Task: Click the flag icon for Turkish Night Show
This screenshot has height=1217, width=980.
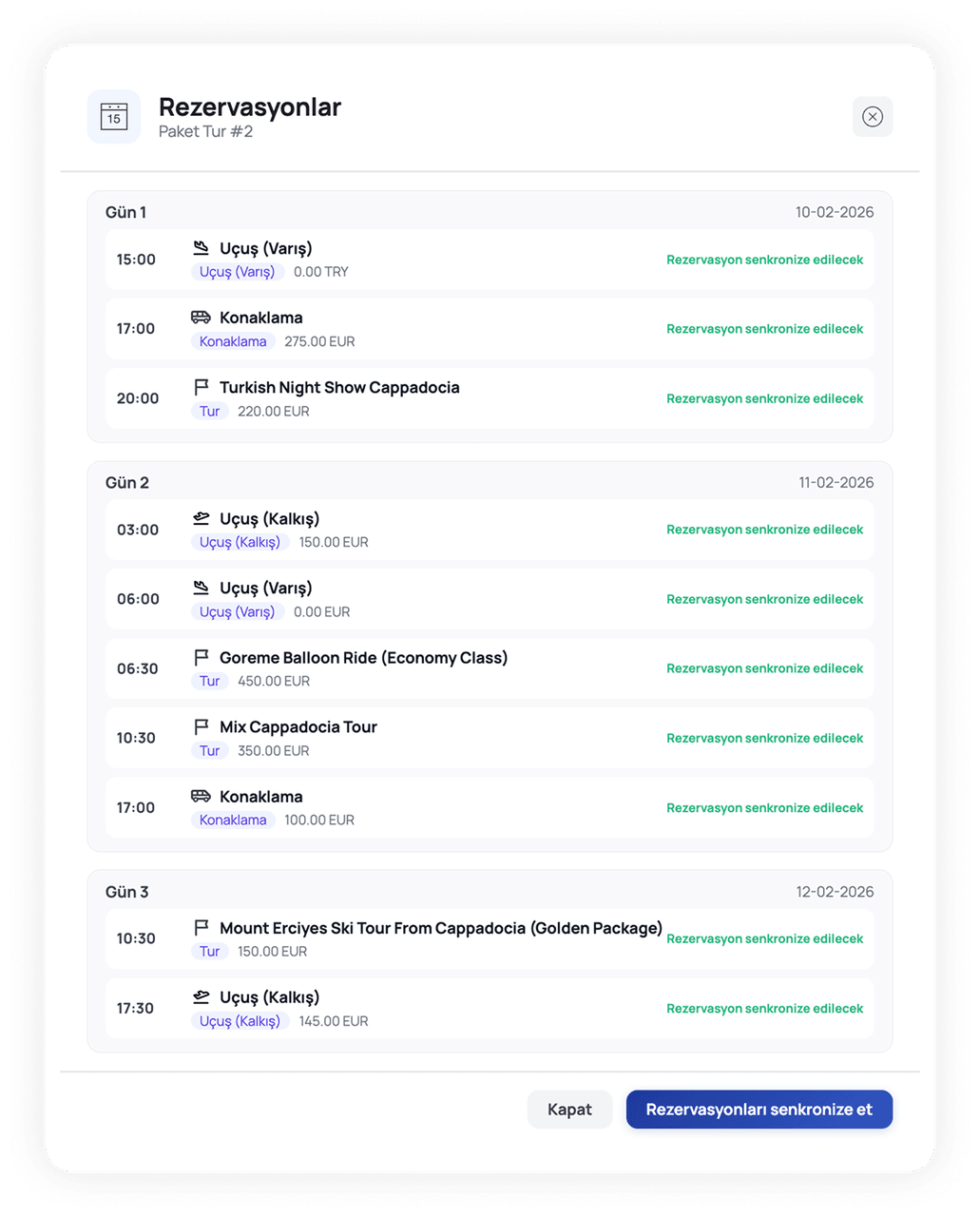Action: coord(201,387)
